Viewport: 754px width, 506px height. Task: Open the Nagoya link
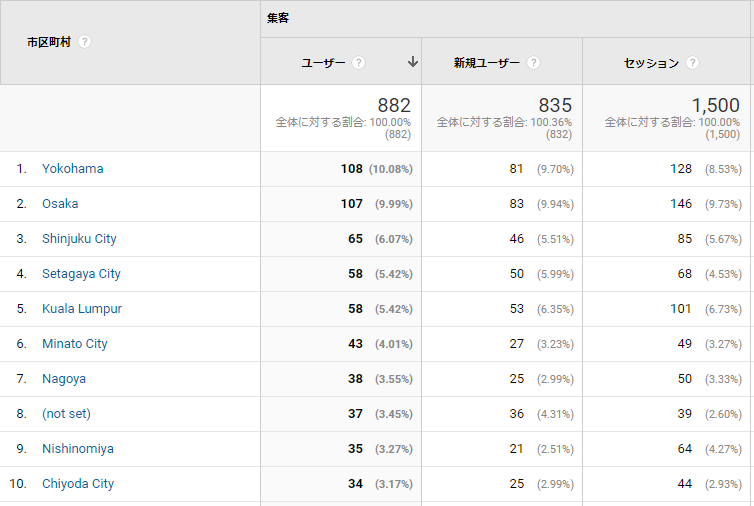(64, 379)
